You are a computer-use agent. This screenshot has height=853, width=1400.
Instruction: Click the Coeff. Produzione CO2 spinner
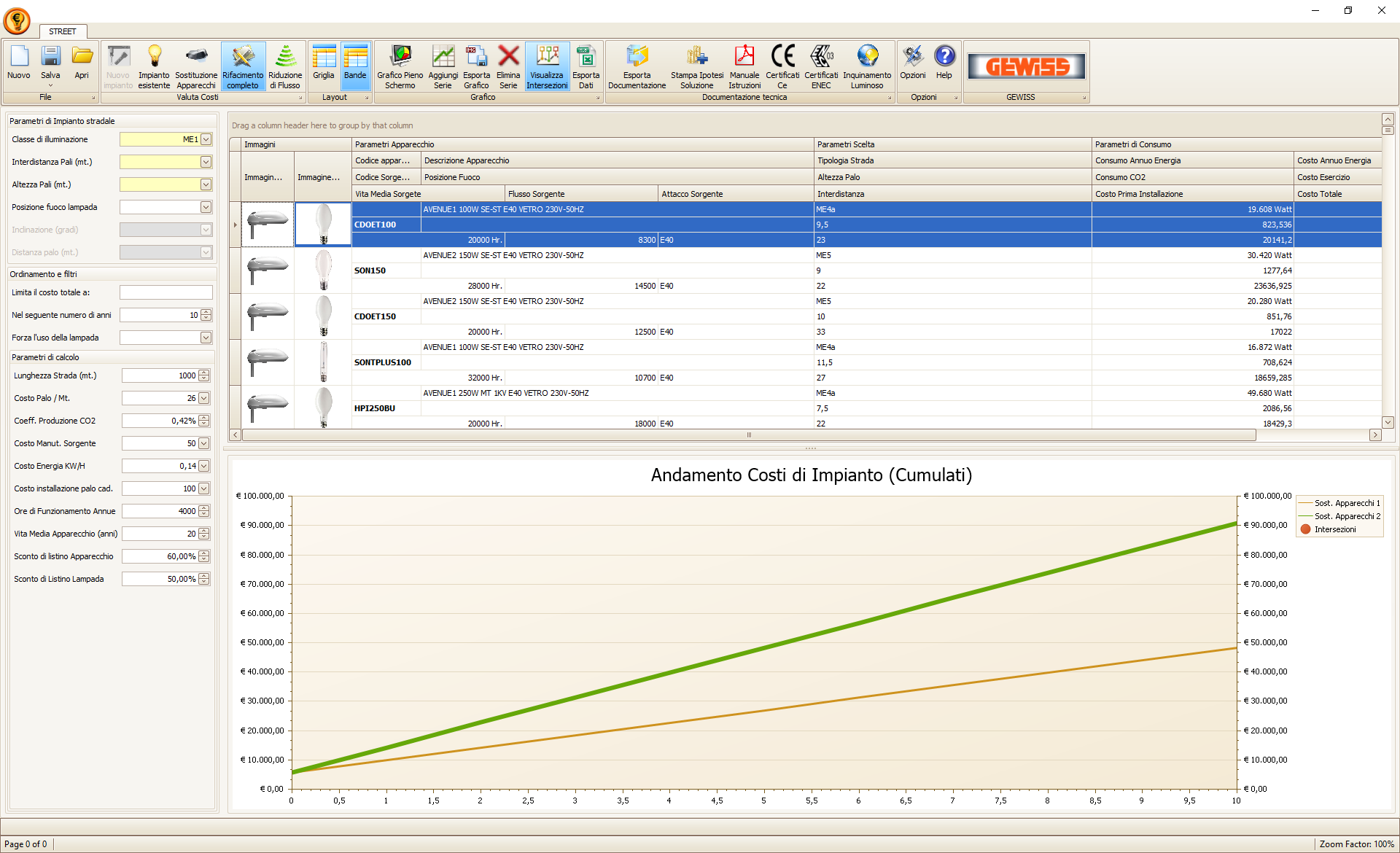pyautogui.click(x=204, y=421)
